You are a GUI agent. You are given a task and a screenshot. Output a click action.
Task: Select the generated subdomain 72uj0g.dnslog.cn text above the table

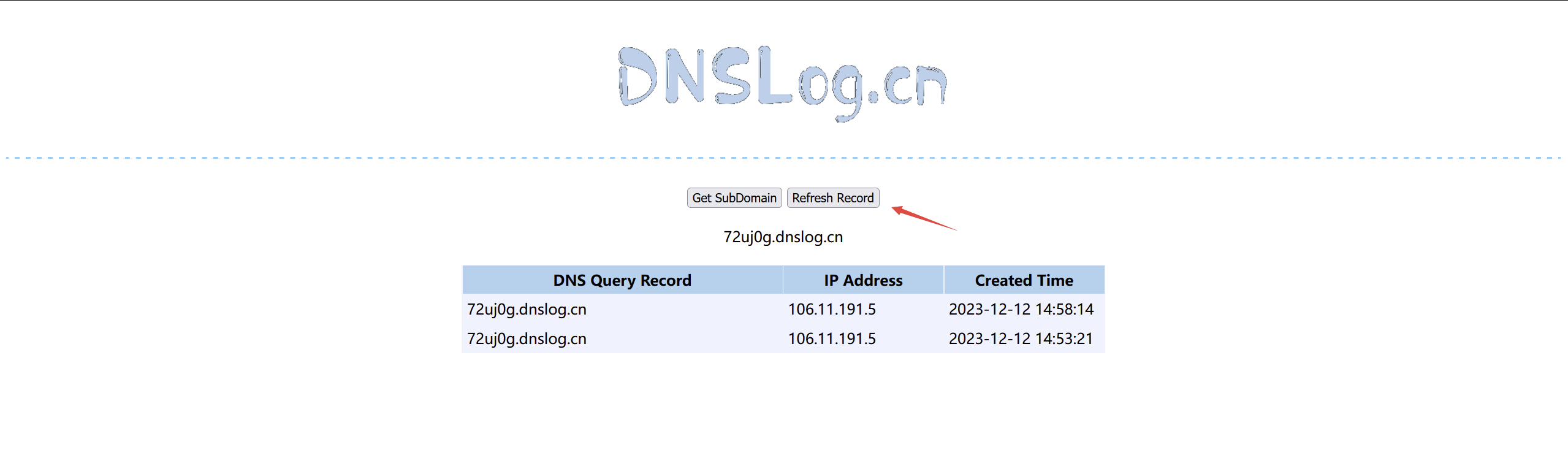coord(783,237)
